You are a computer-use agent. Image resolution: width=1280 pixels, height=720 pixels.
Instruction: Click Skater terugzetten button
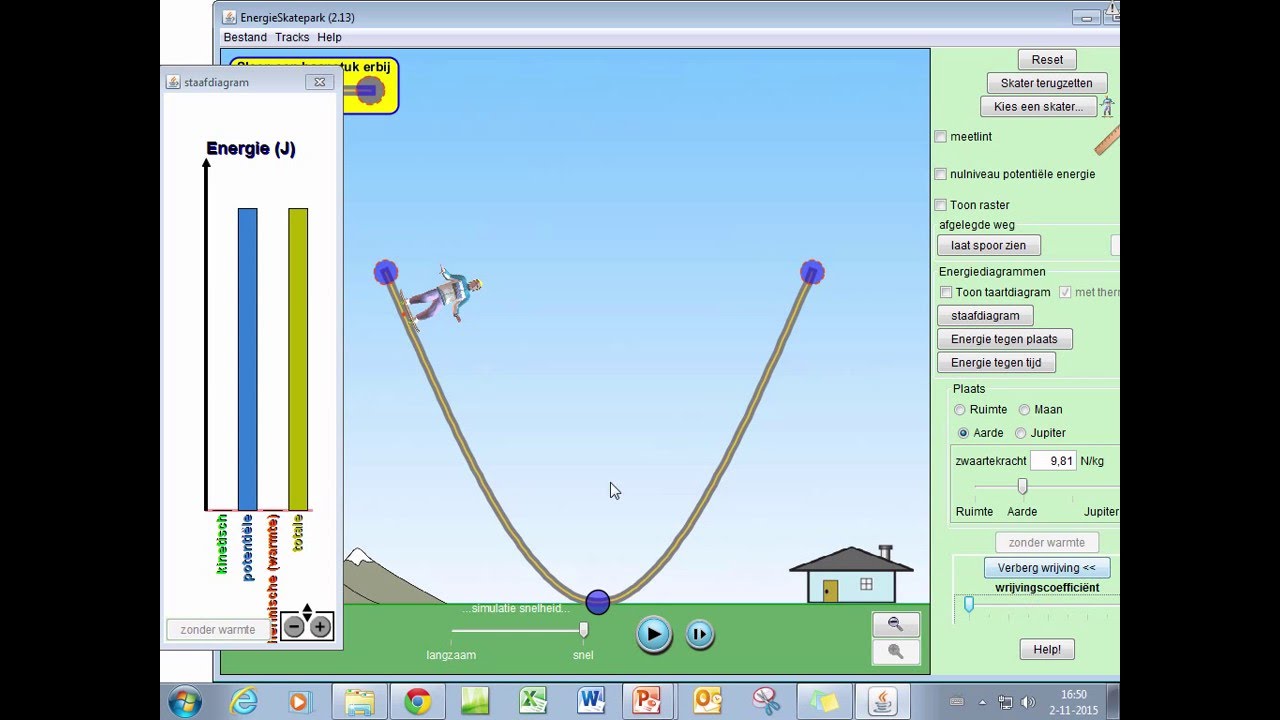tap(1047, 83)
